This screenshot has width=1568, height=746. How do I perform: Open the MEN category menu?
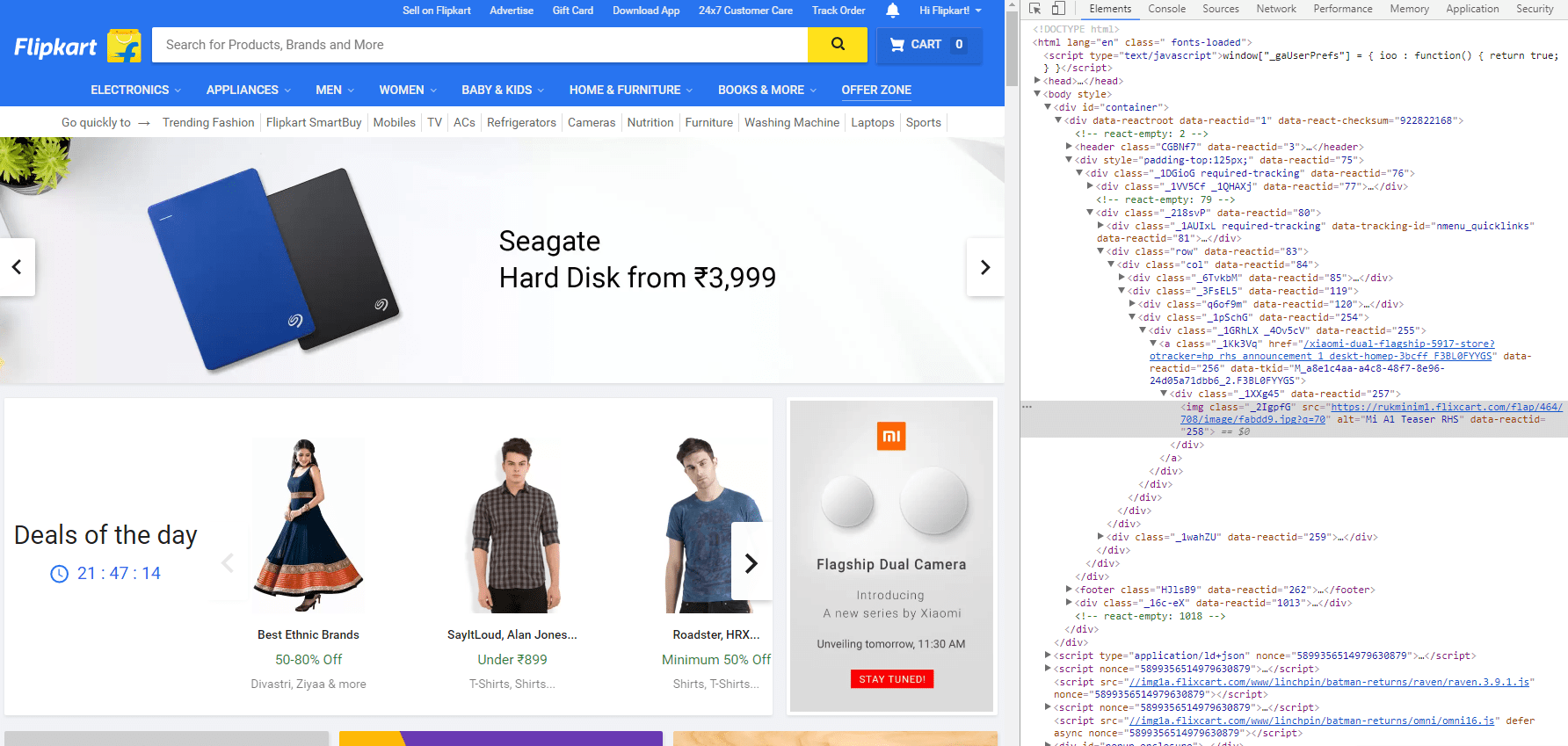pyautogui.click(x=335, y=90)
